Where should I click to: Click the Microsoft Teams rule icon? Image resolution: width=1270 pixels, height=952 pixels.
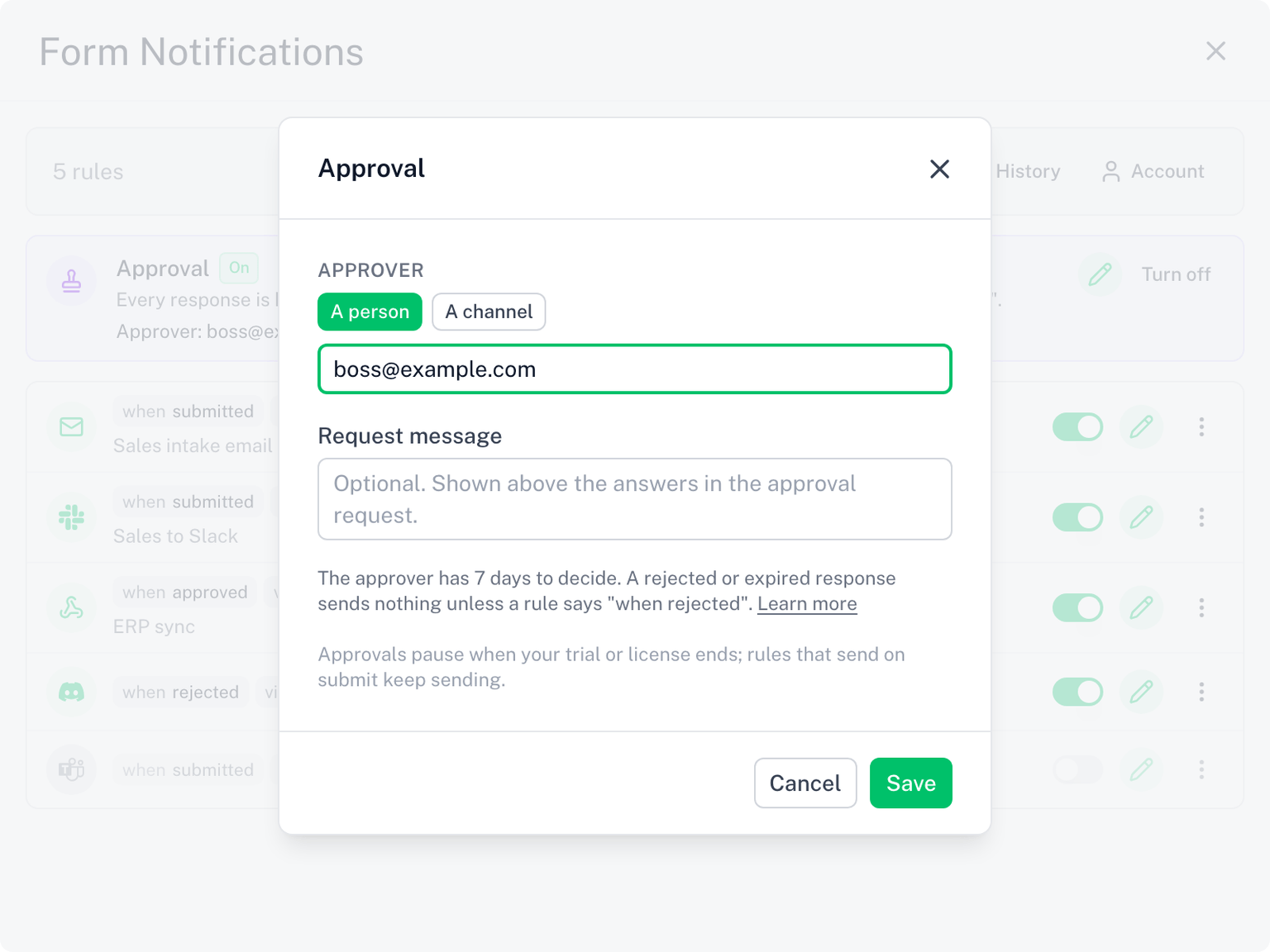(72, 769)
